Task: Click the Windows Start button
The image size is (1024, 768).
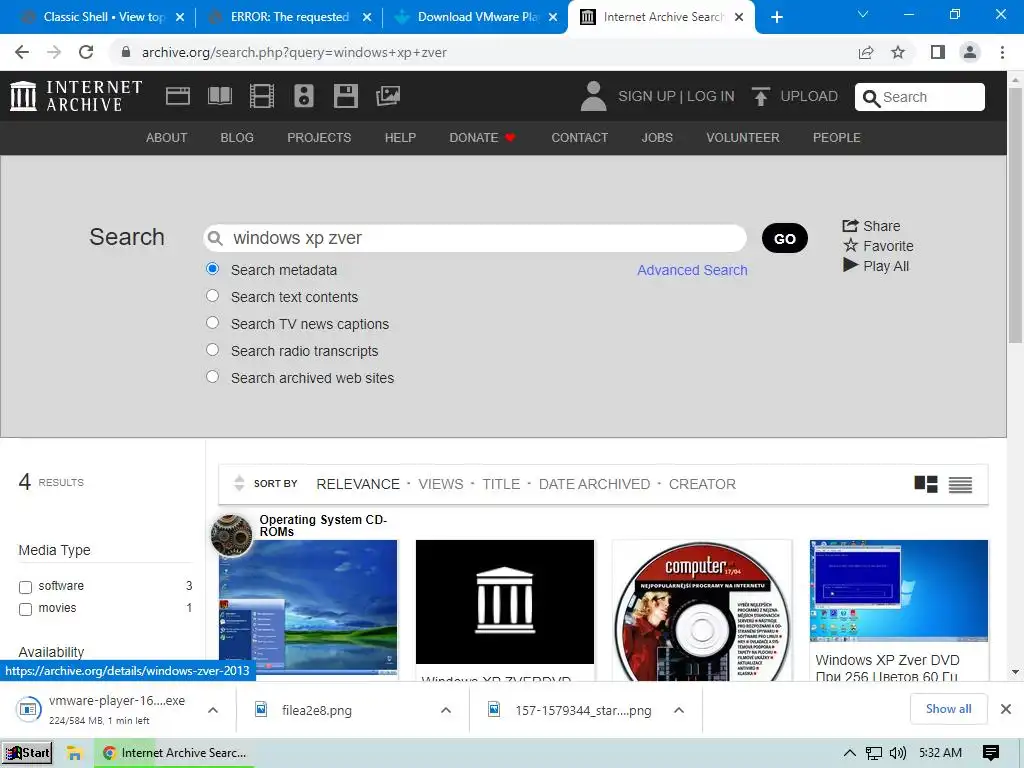Action: click(x=27, y=753)
